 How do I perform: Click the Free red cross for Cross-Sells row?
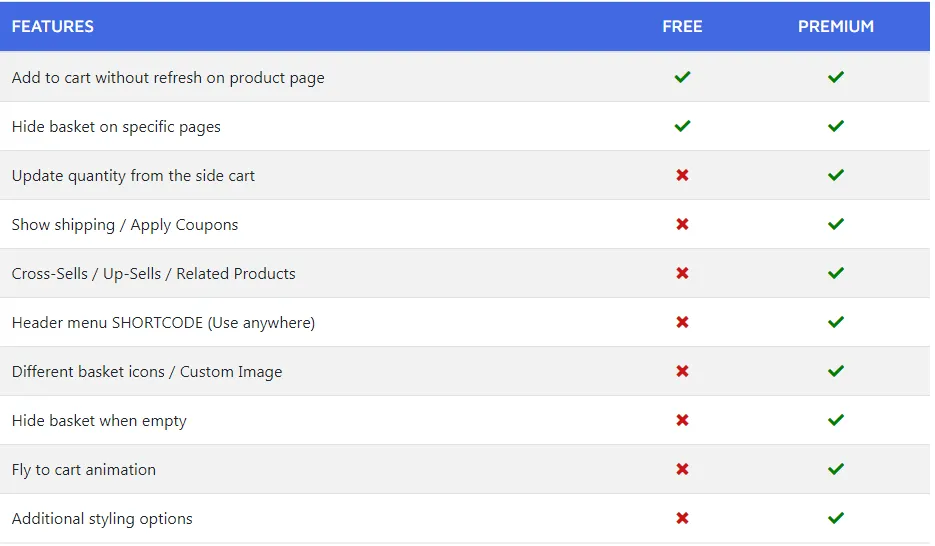coord(682,273)
